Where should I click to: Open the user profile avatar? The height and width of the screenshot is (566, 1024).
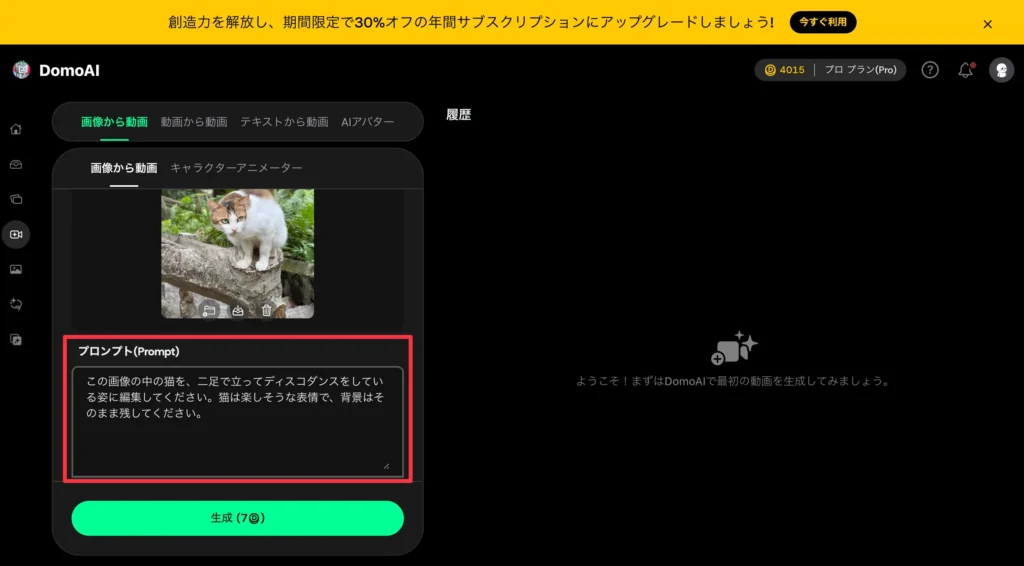[x=1001, y=70]
